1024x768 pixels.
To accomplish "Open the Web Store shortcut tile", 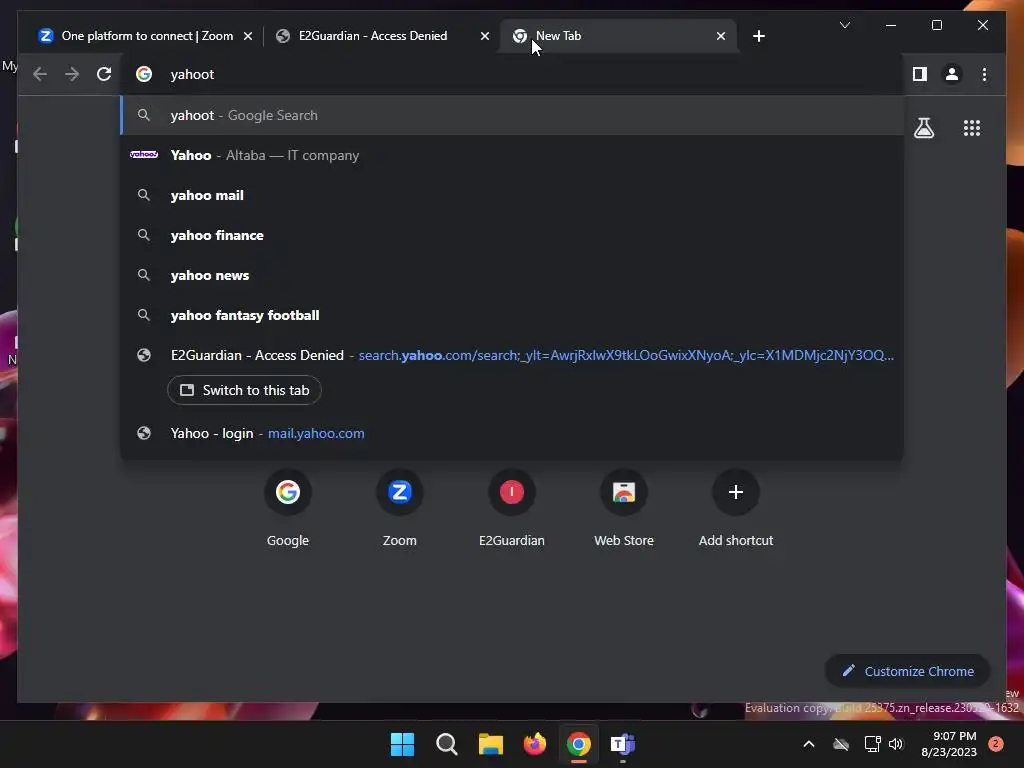I will pos(624,509).
